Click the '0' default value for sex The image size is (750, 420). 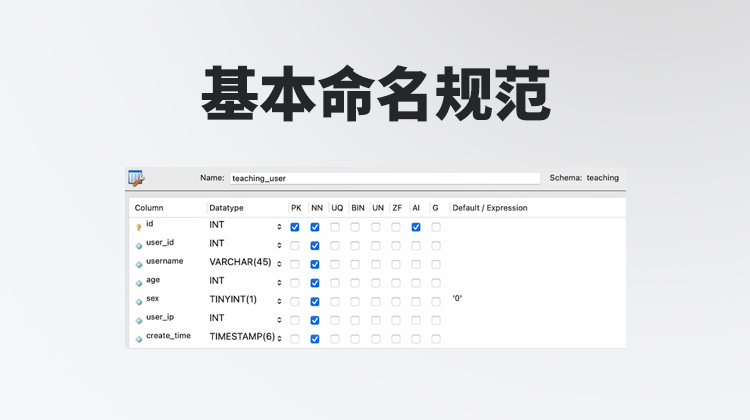pos(458,298)
